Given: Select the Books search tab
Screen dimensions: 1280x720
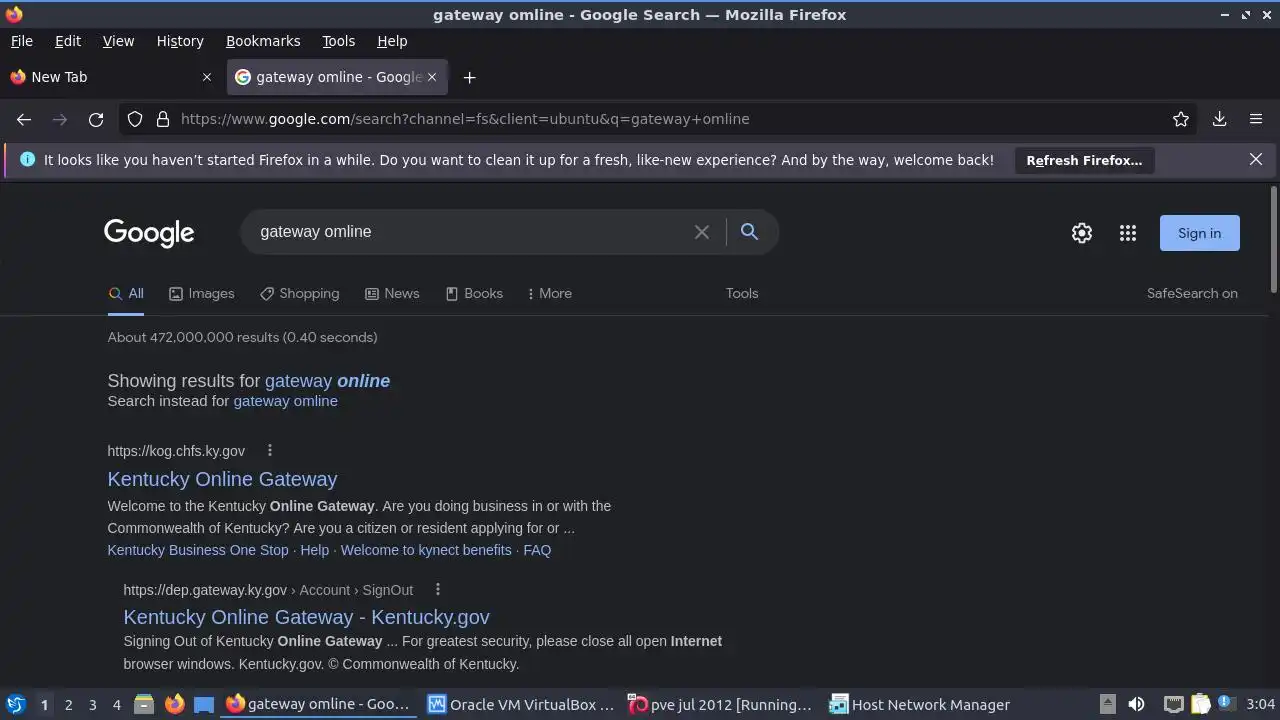Looking at the screenshot, I should [x=474, y=293].
